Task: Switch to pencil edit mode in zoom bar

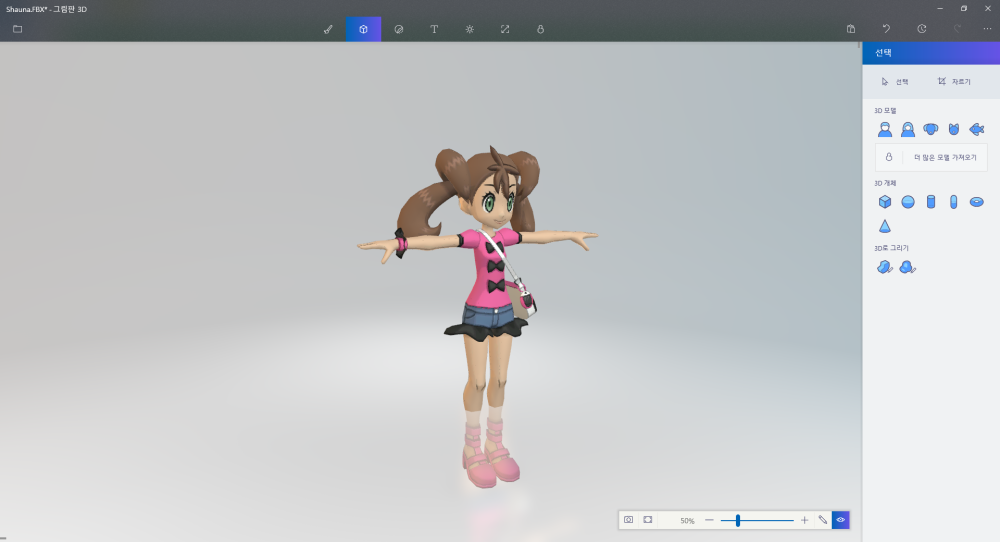Action: [823, 520]
